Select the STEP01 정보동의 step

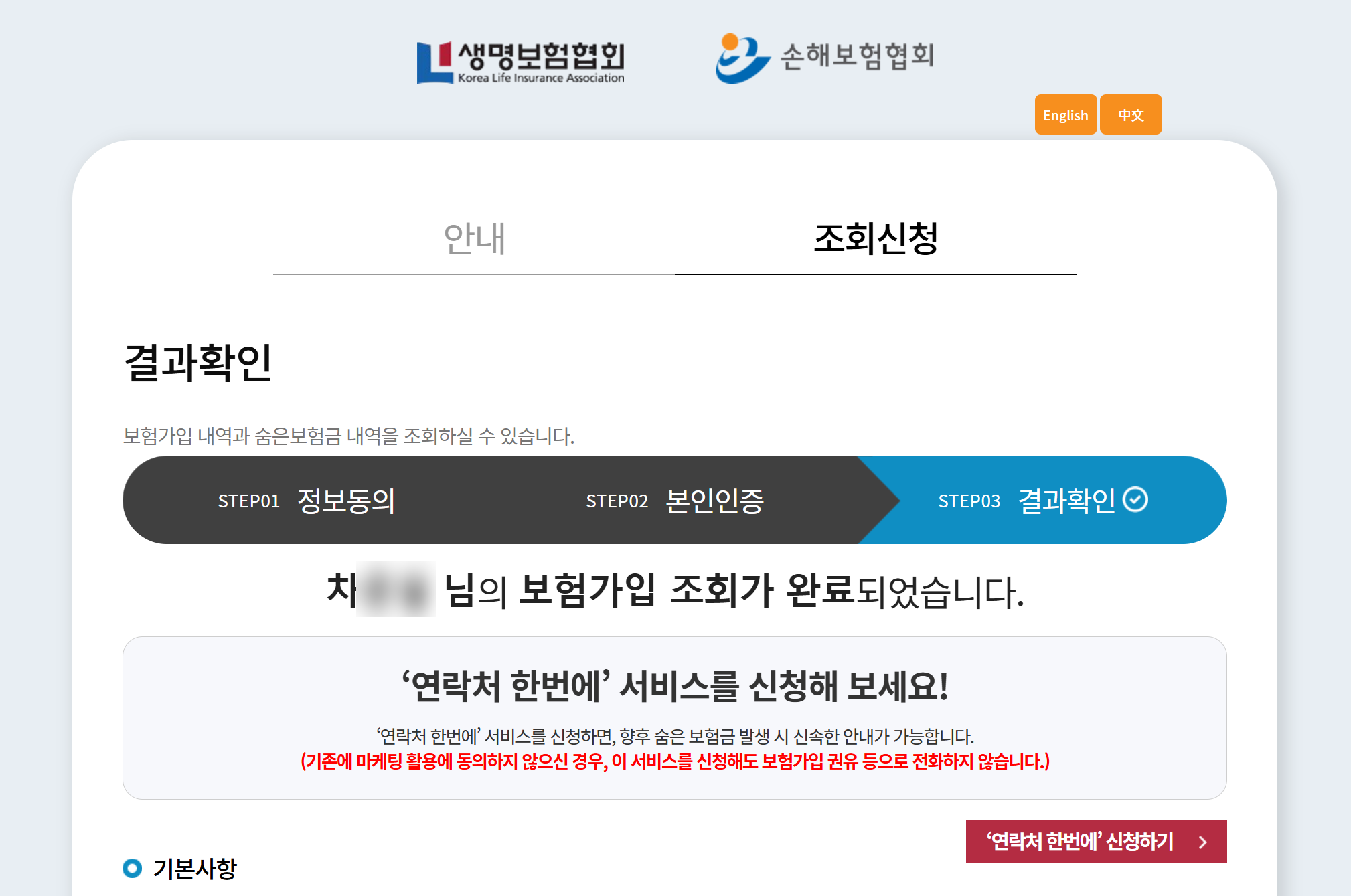tap(308, 499)
